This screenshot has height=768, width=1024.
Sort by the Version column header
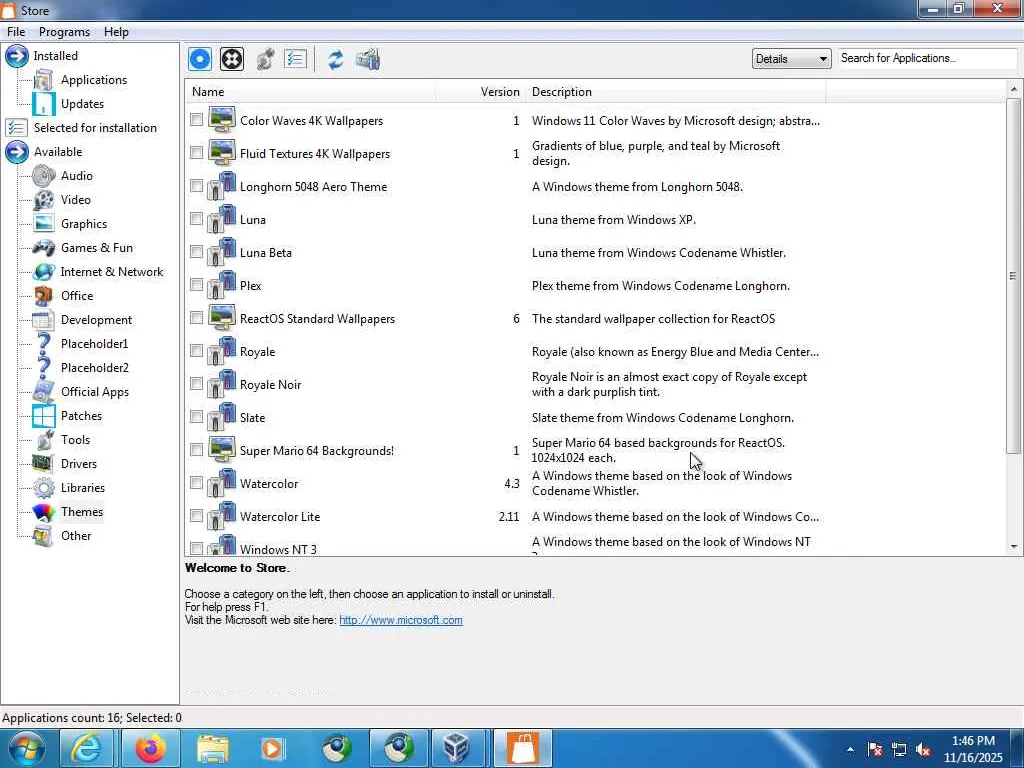coord(481,92)
